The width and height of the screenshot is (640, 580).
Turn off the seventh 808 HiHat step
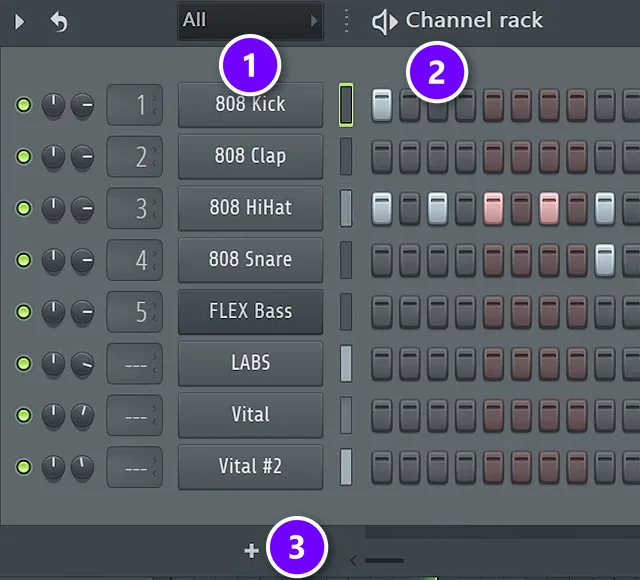click(x=549, y=208)
